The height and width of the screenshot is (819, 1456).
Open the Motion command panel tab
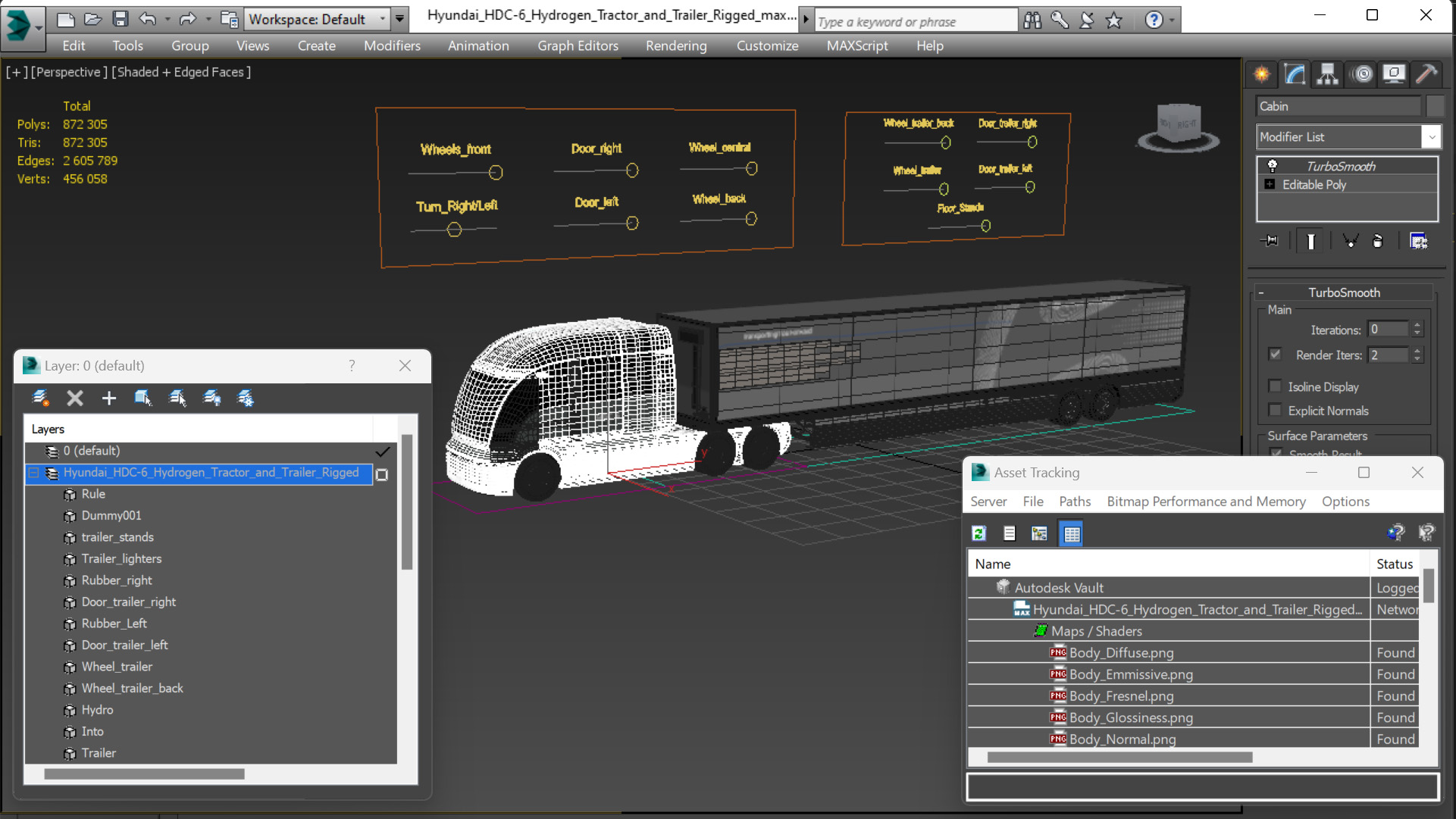pyautogui.click(x=1363, y=74)
